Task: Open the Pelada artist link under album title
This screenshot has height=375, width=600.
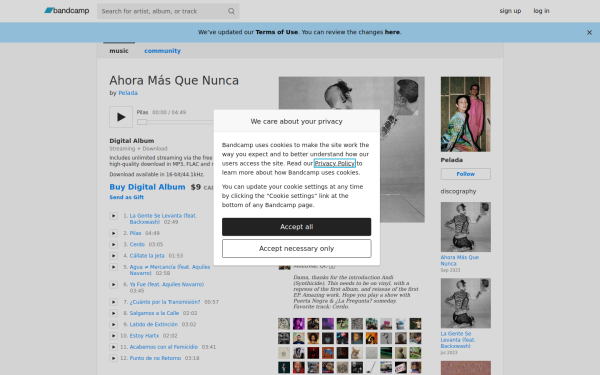Action: 128,93
